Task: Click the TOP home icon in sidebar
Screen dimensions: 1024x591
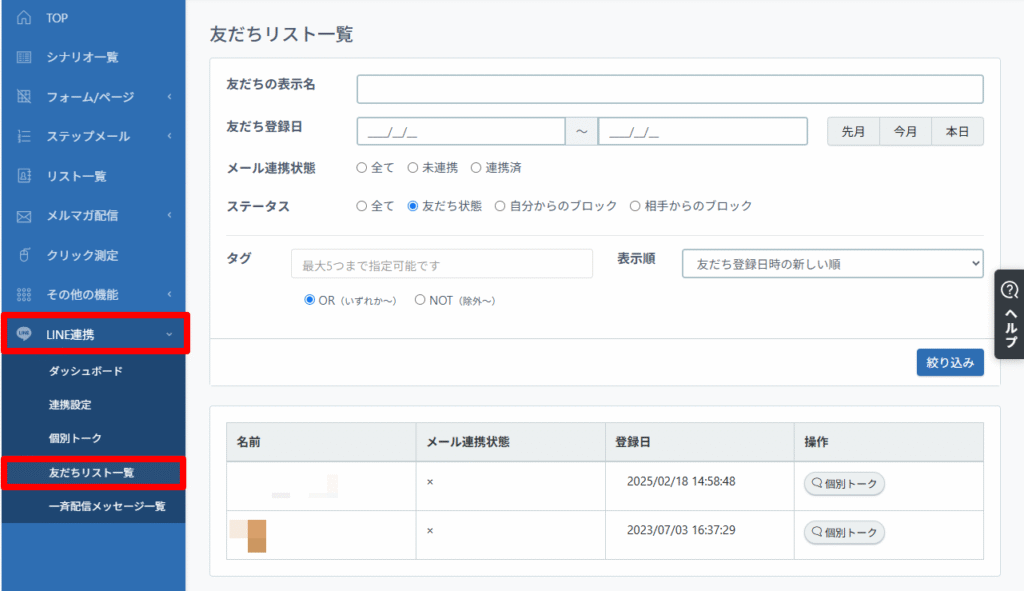Action: coord(24,18)
